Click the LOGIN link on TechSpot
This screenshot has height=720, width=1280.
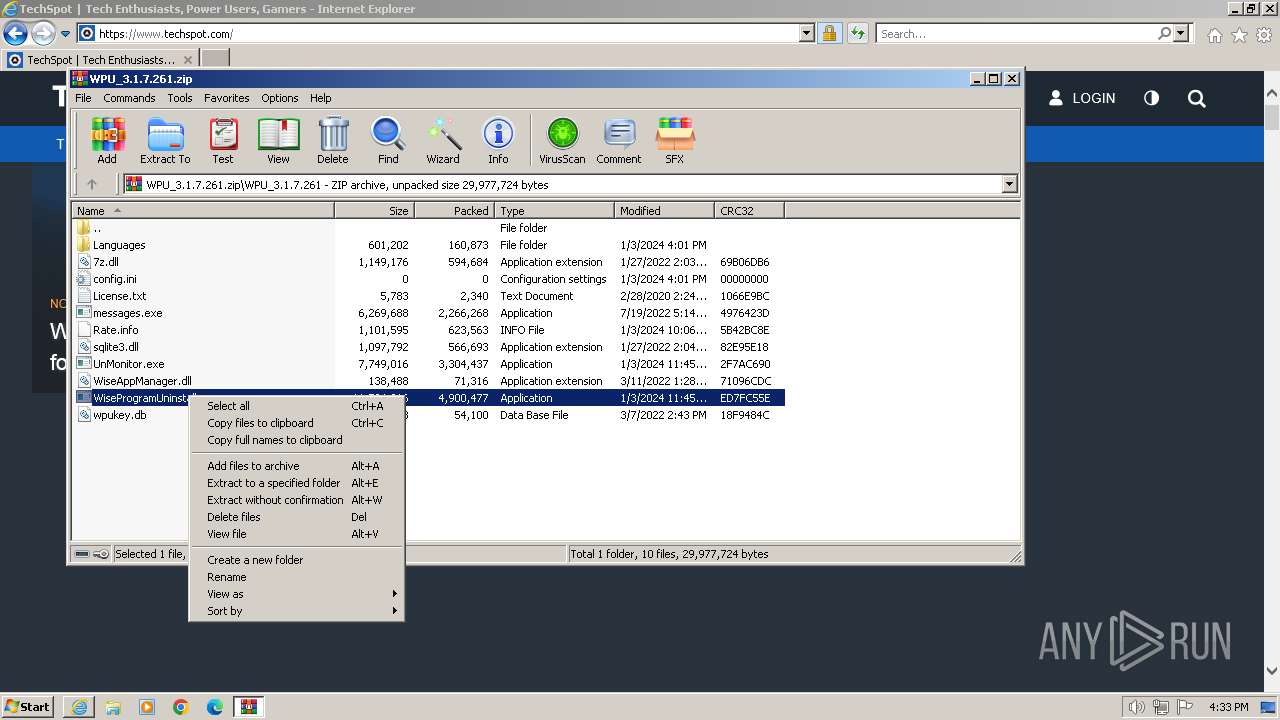[1082, 98]
